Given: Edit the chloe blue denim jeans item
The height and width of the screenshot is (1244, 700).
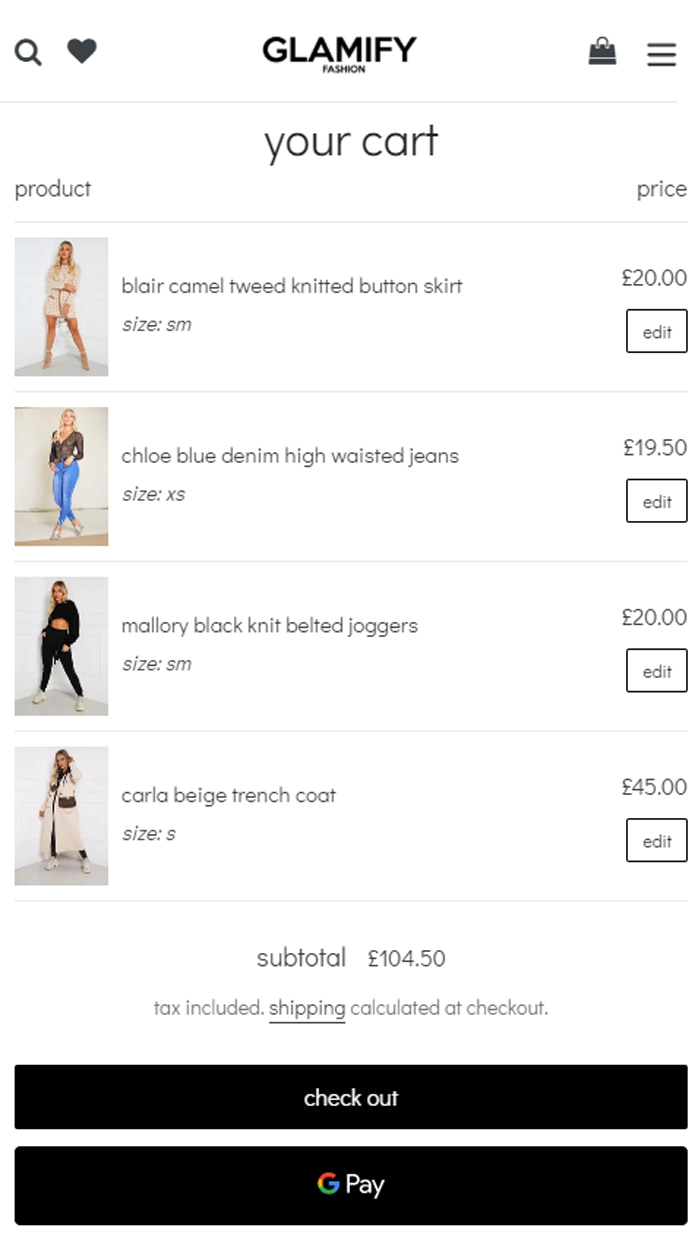Looking at the screenshot, I should coord(656,501).
